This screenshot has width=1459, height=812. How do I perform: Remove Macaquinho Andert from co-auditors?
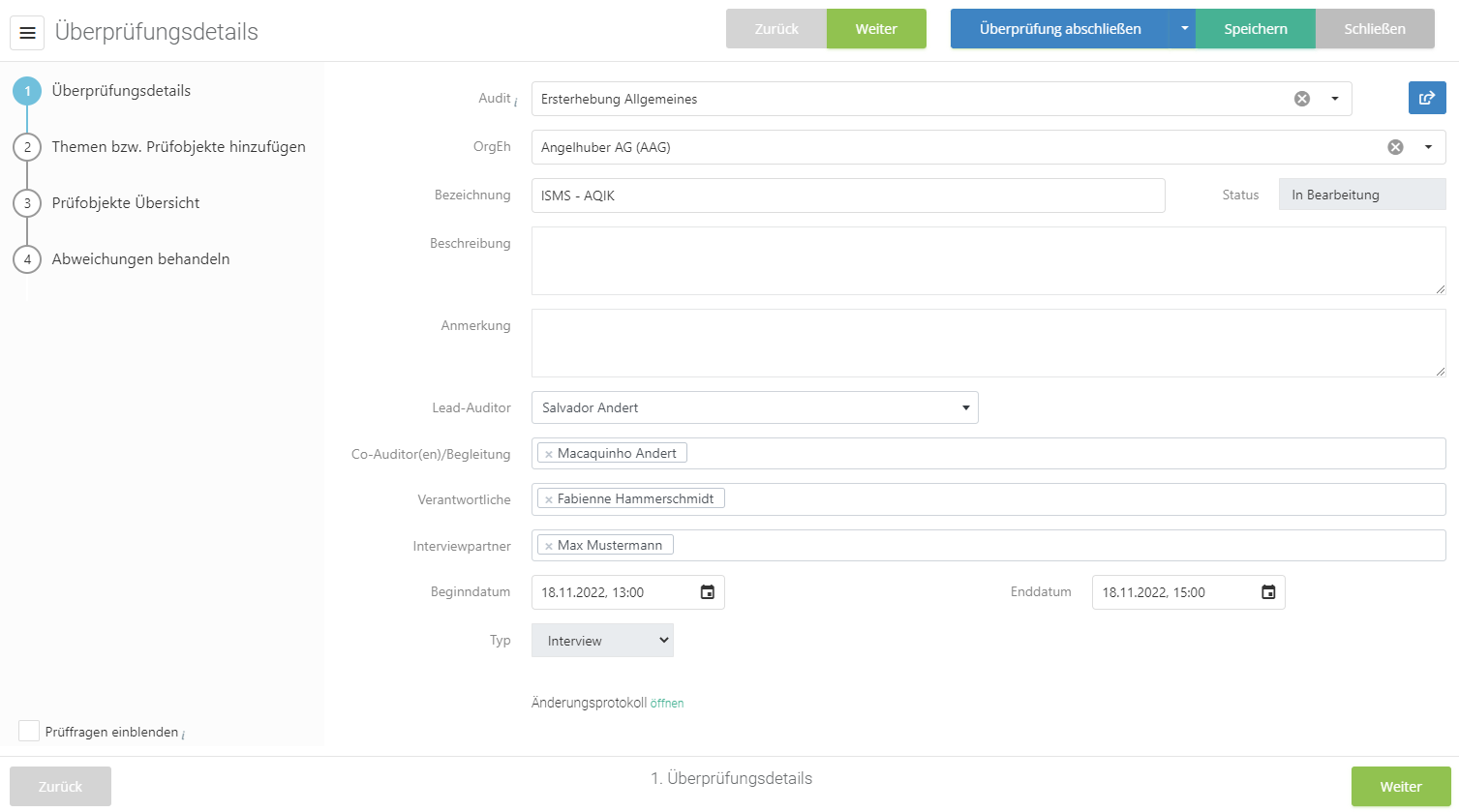click(549, 454)
